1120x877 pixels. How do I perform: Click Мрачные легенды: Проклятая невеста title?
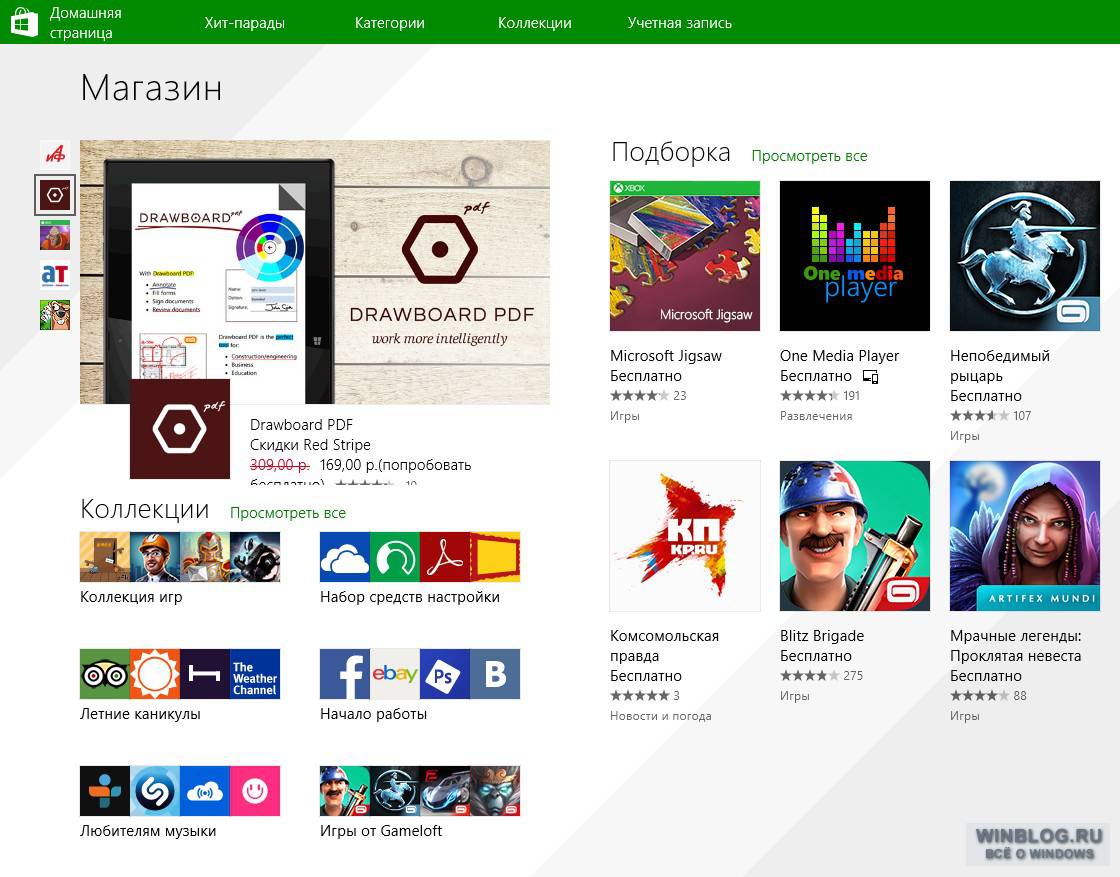(1015, 646)
